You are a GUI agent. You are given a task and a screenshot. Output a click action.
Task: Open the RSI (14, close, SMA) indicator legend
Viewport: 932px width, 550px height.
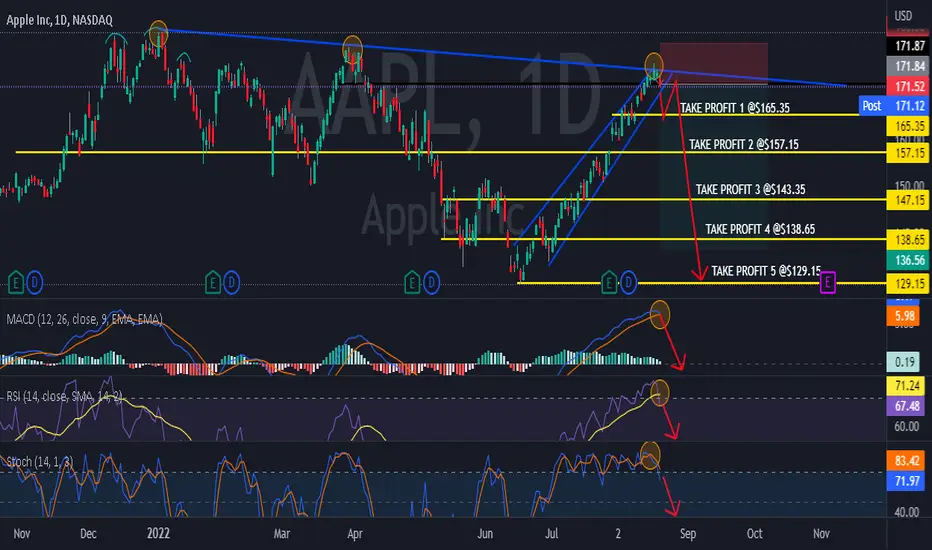click(x=64, y=396)
